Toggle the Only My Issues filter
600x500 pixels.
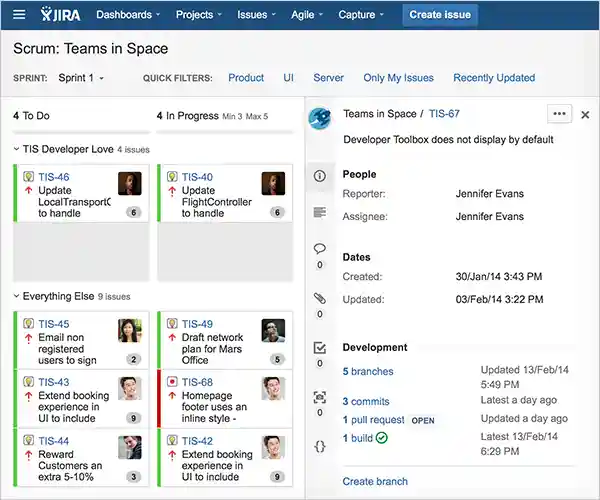(x=398, y=78)
